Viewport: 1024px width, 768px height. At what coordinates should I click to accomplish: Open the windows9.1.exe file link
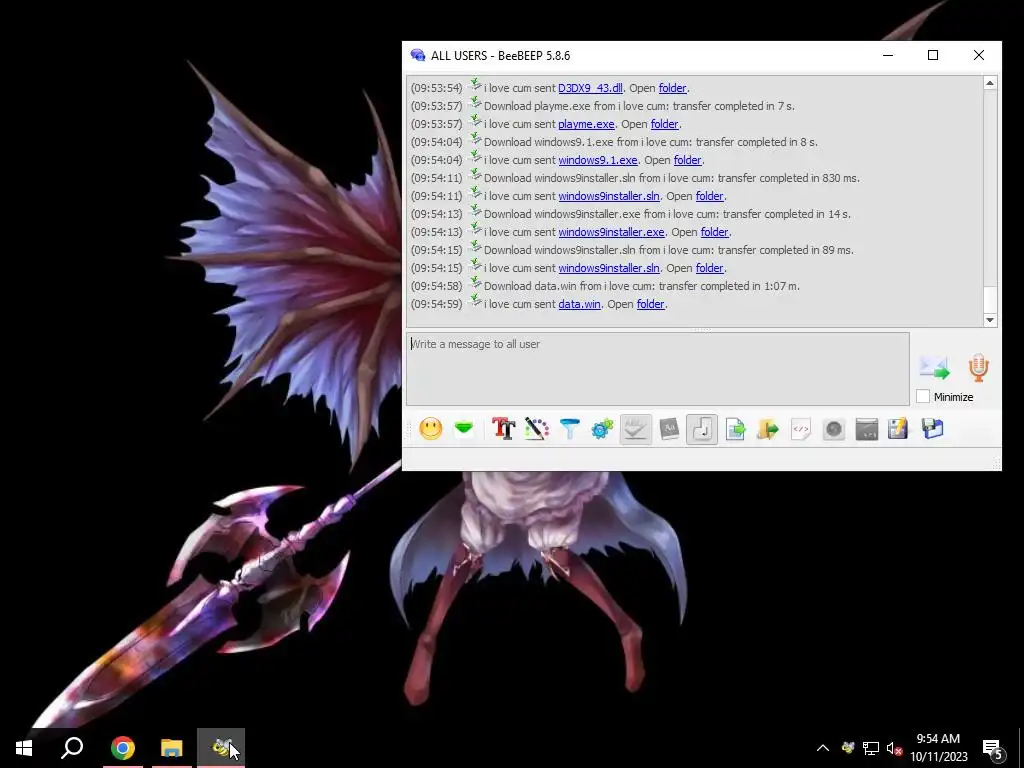click(598, 160)
